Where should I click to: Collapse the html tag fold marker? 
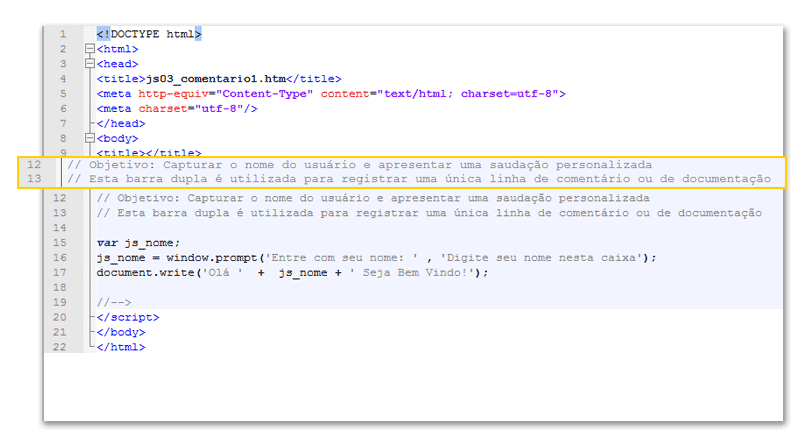pyautogui.click(x=90, y=49)
